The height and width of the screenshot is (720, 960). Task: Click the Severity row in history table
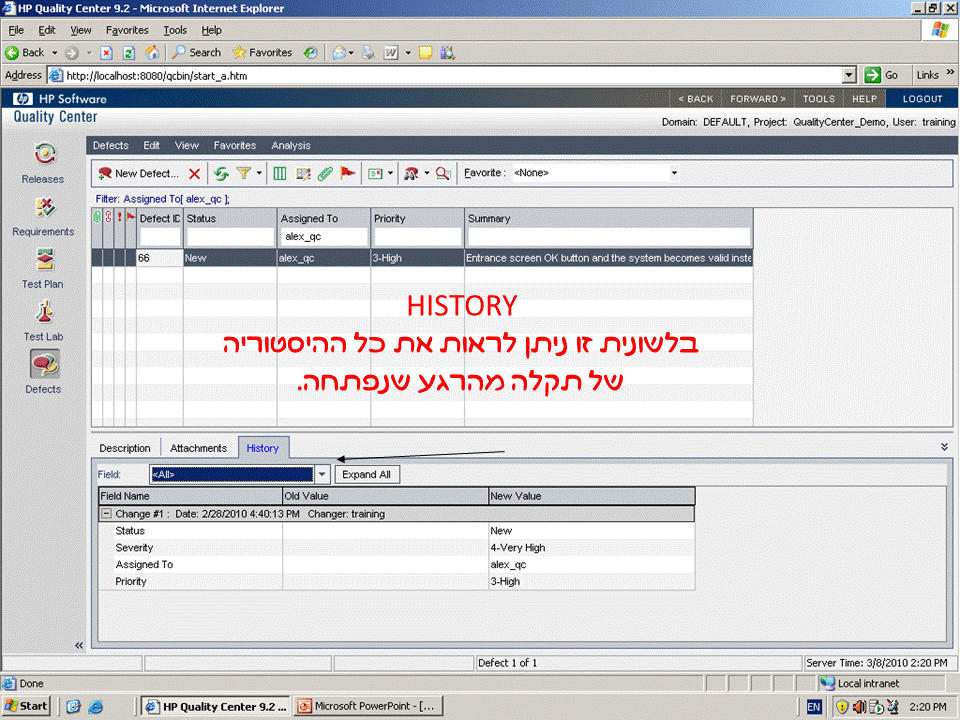[x=397, y=548]
